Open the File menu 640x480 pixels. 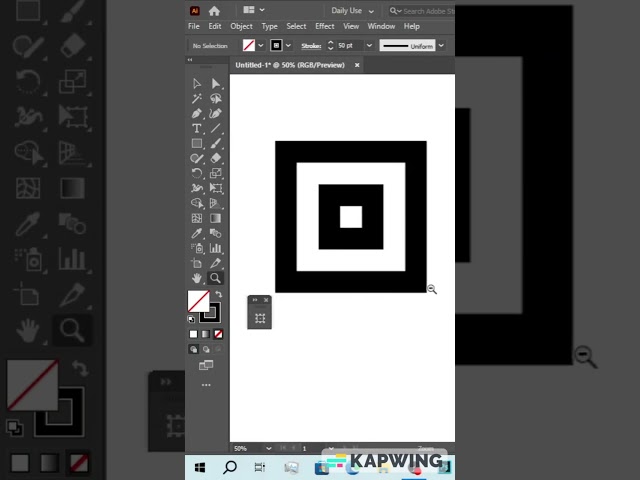194,26
